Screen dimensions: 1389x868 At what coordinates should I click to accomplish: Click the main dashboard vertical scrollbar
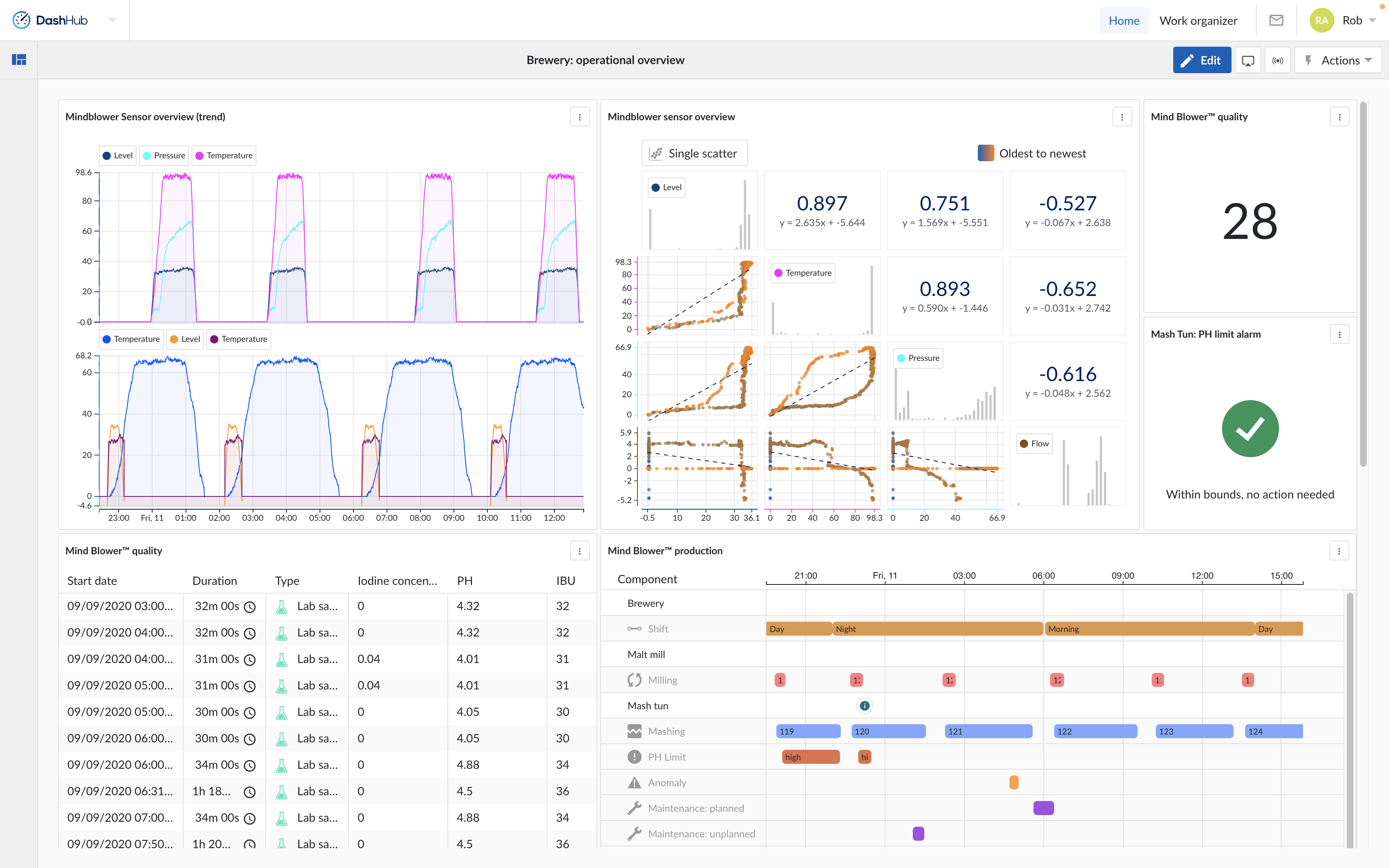[x=1363, y=284]
